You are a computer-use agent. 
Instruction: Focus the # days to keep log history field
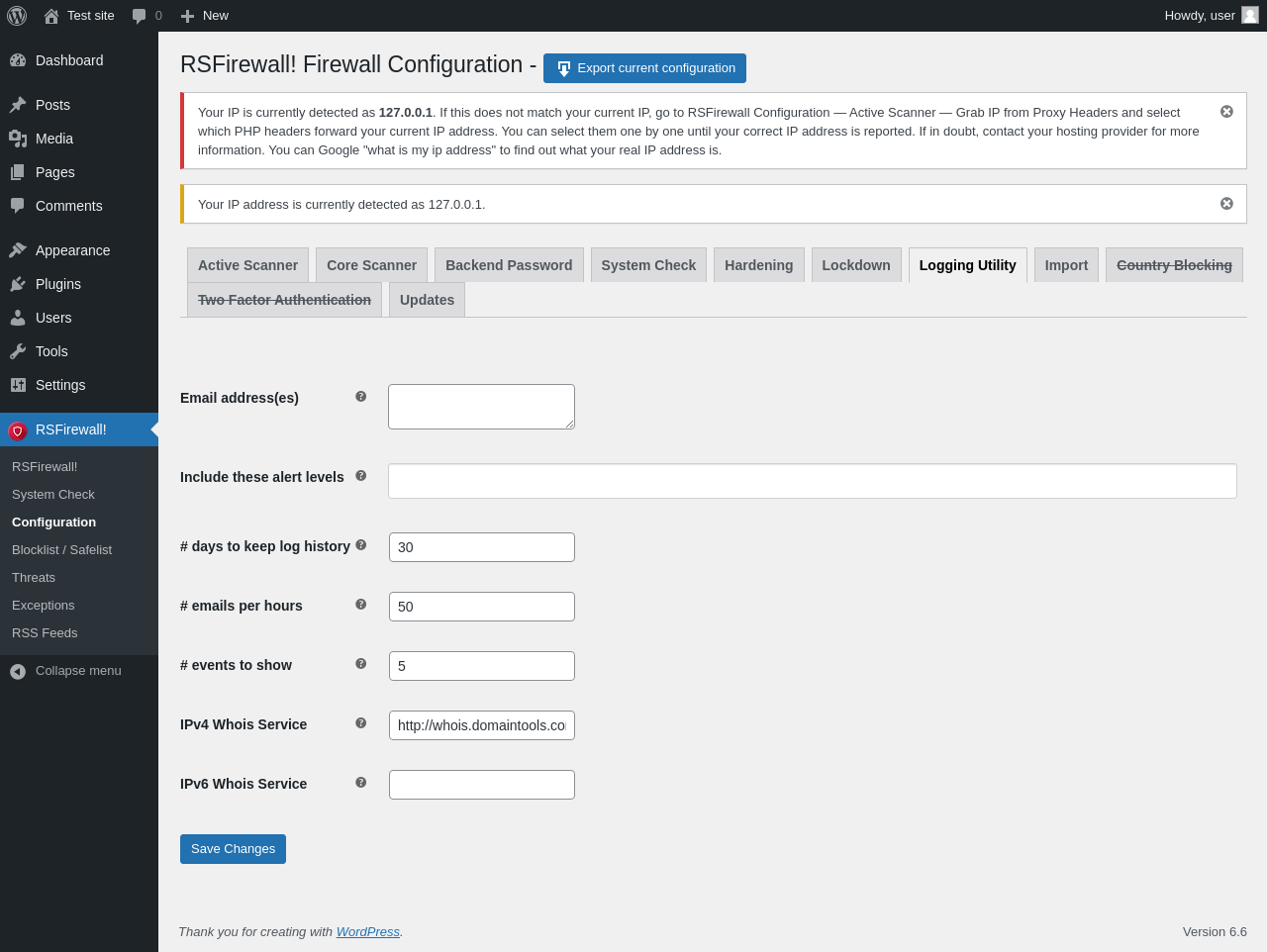click(482, 547)
